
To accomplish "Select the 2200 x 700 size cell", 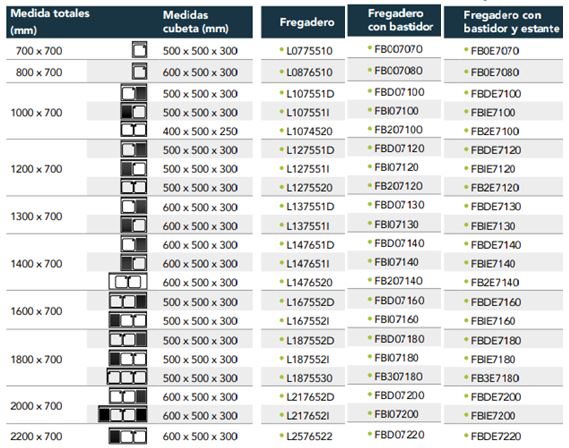I will click(37, 436).
